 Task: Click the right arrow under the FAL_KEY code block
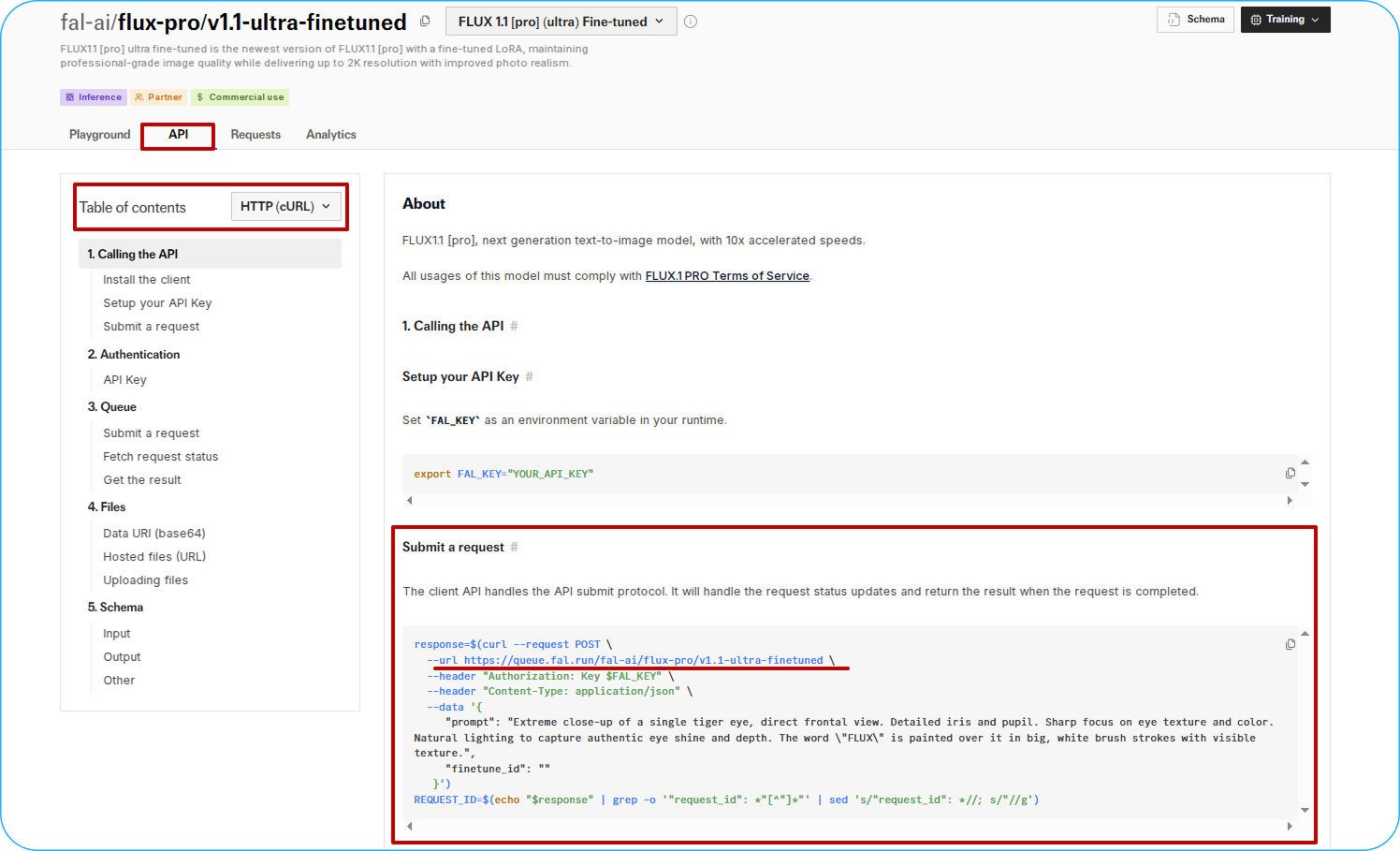[x=1290, y=500]
